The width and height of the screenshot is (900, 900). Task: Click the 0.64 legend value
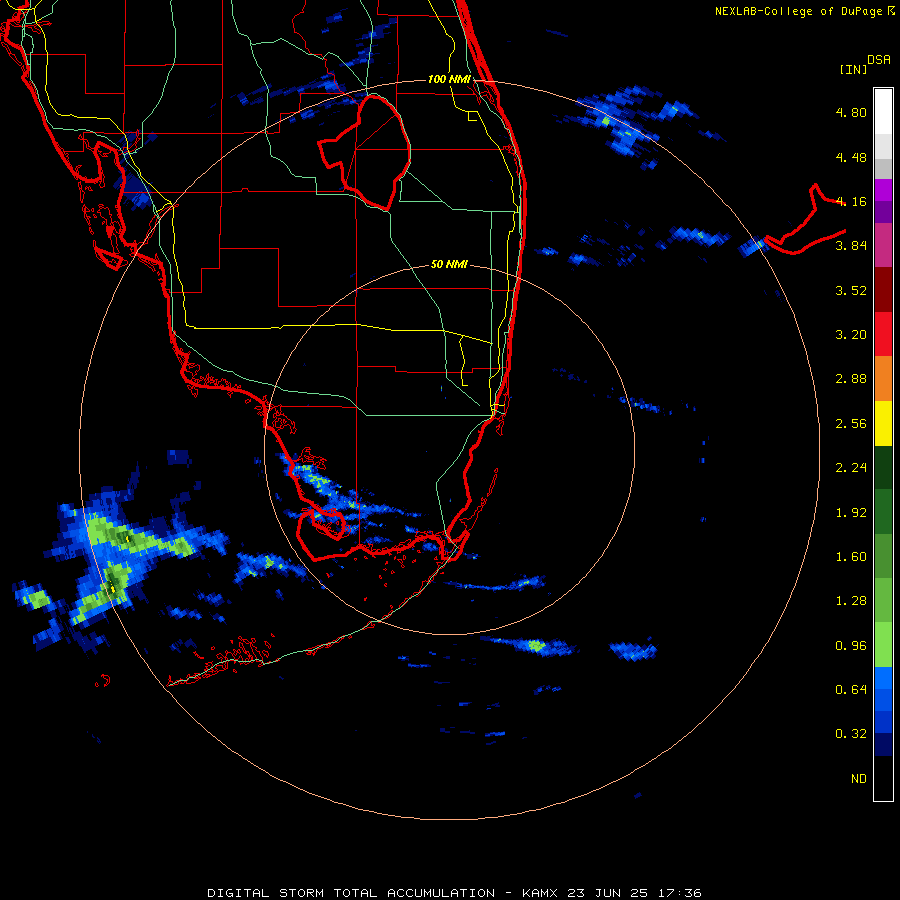tap(851, 690)
